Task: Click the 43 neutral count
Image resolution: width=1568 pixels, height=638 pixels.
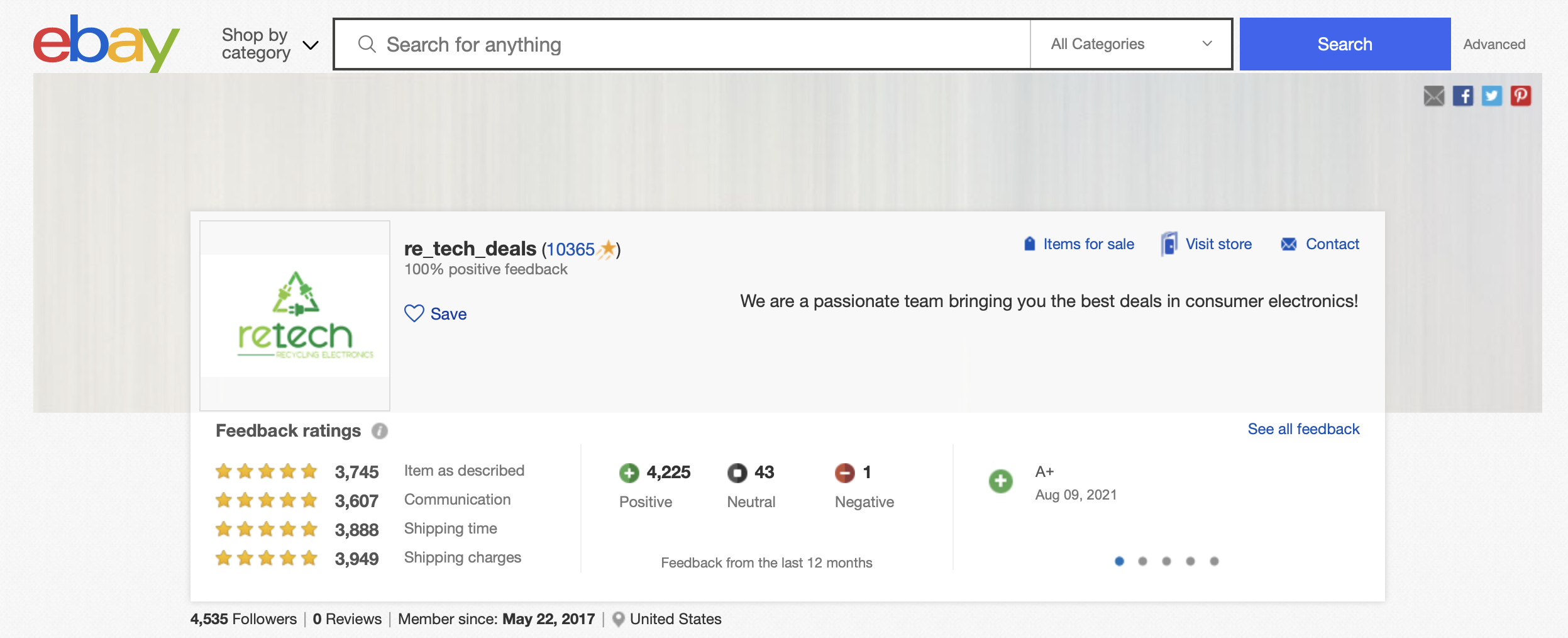Action: 764,472
